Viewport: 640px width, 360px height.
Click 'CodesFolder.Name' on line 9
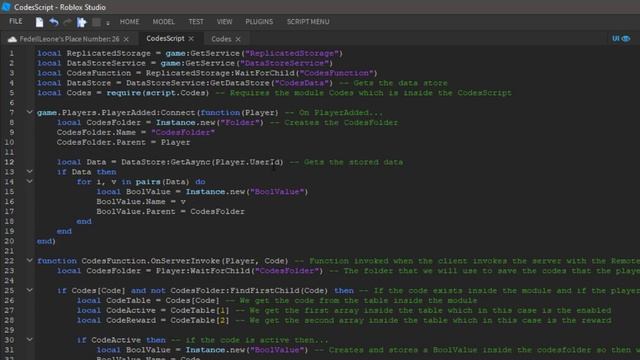tap(96, 132)
